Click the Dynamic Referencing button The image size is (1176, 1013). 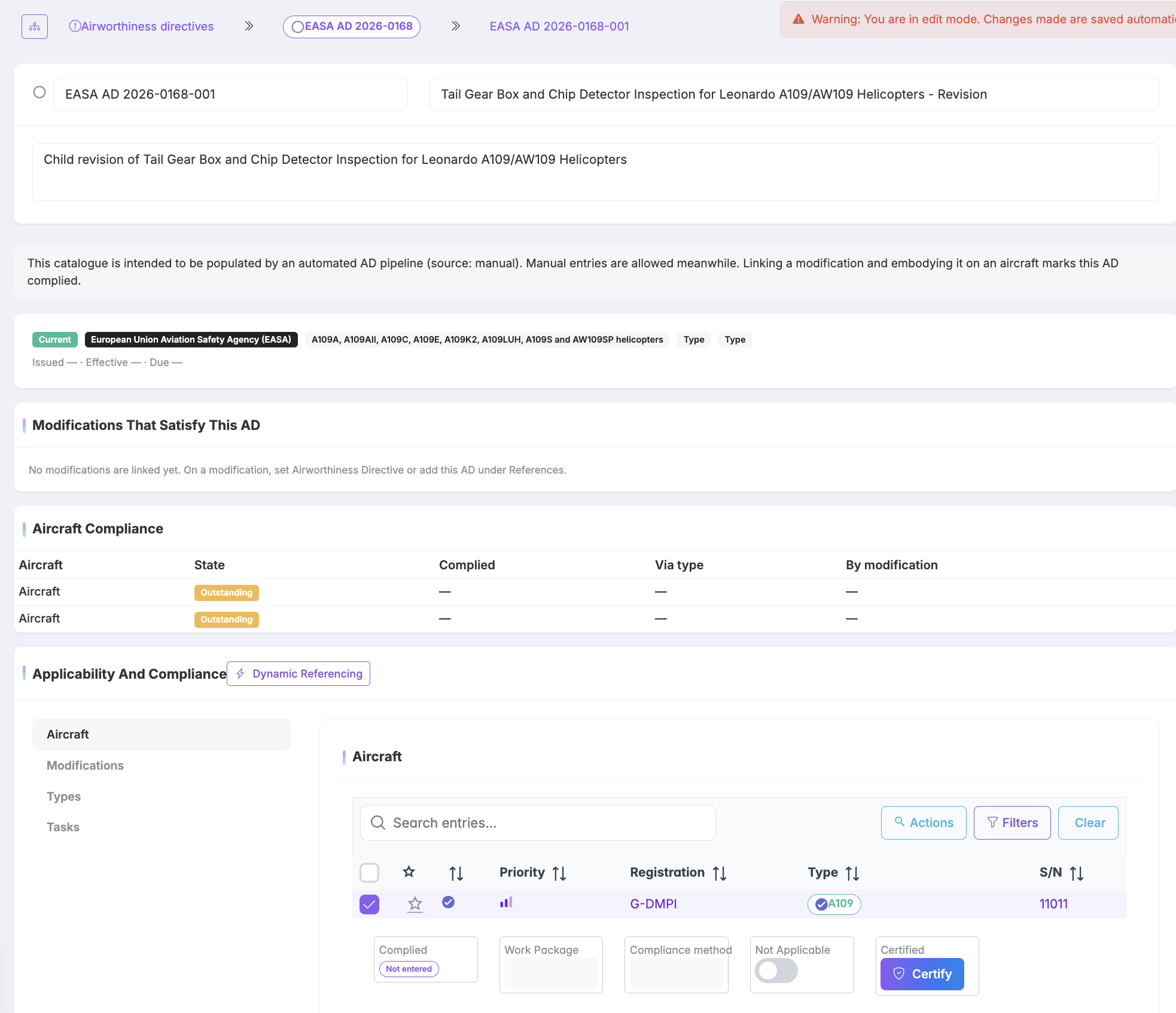(298, 673)
